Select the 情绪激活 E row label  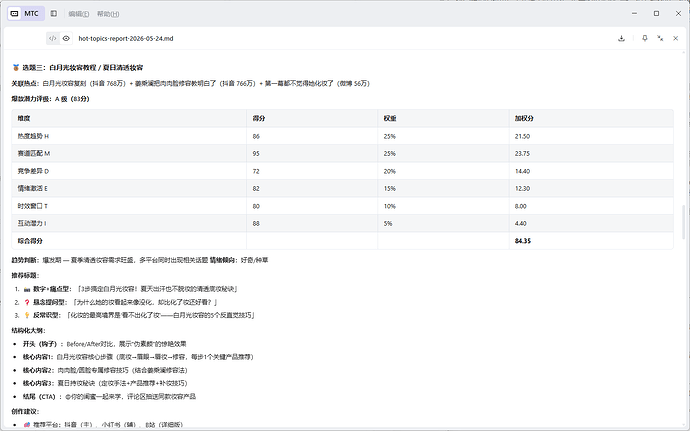[x=33, y=188]
